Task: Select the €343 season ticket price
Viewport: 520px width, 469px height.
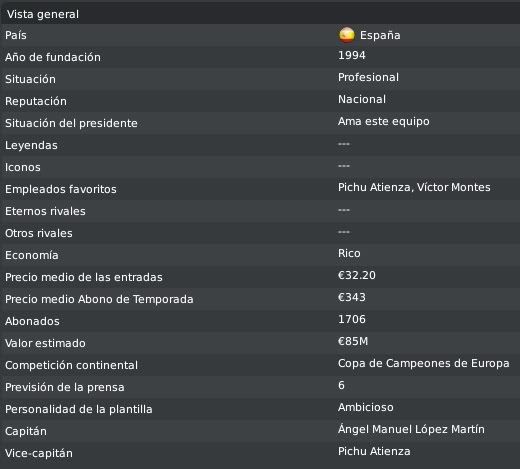Action: pyautogui.click(x=352, y=297)
